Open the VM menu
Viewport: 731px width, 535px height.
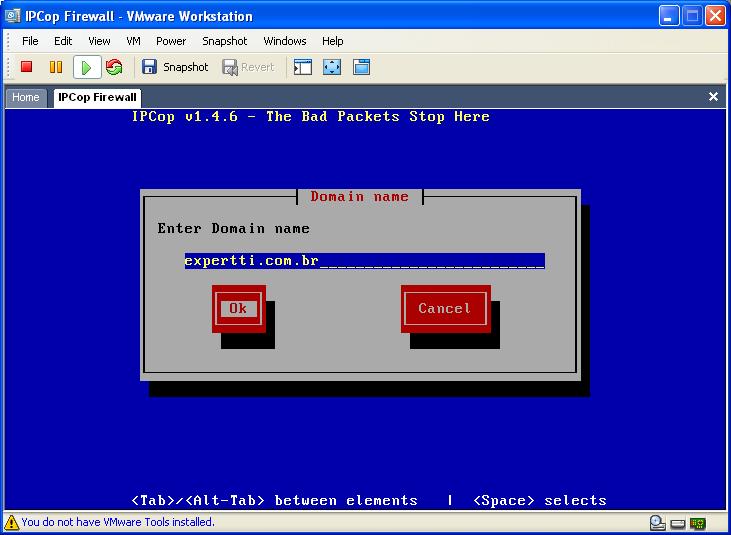[133, 41]
